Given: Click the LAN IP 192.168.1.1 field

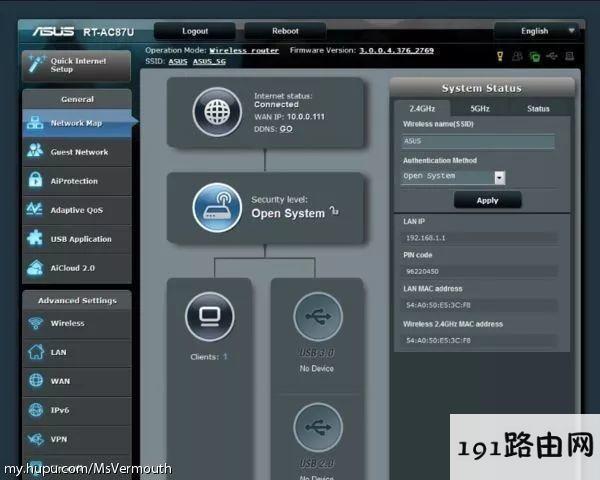Looking at the screenshot, I should click(x=479, y=238).
